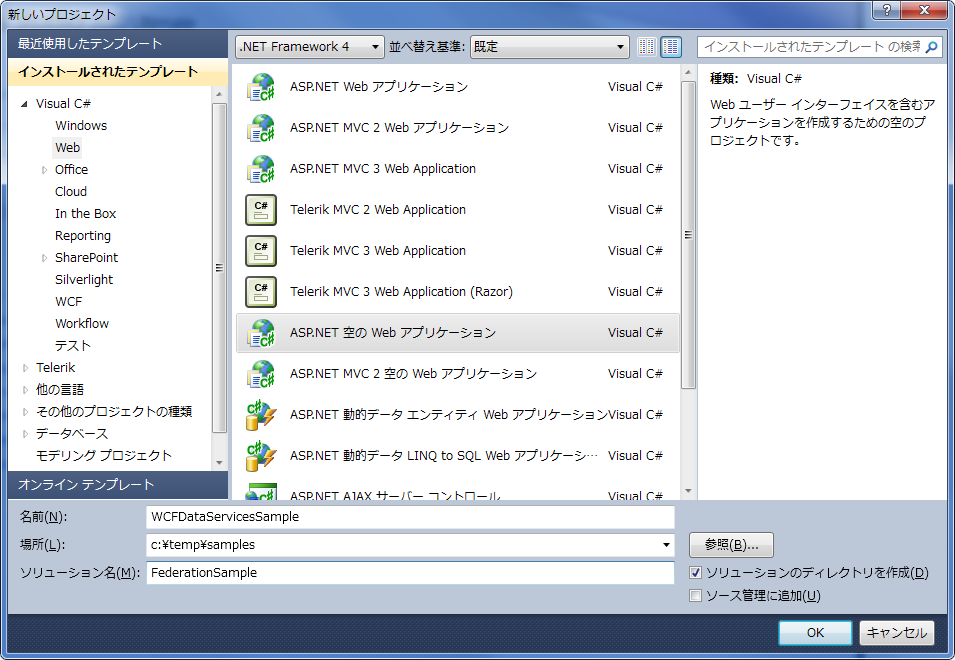Screen dimensions: 955x660
Task: Click the tree pane scrollbar thumb
Action: pyautogui.click(x=219, y=268)
